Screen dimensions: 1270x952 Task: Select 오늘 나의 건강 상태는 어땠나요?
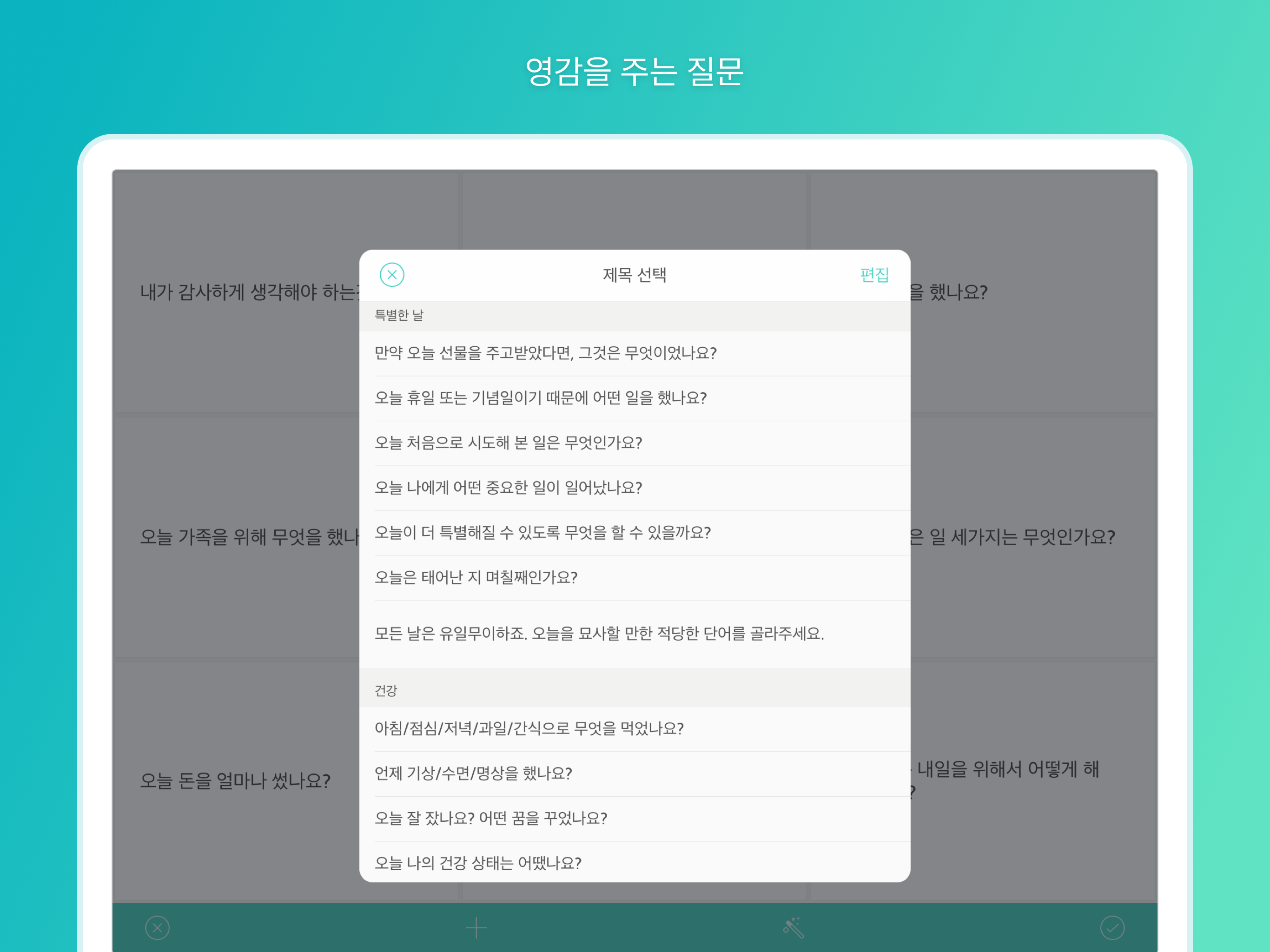coord(478,862)
